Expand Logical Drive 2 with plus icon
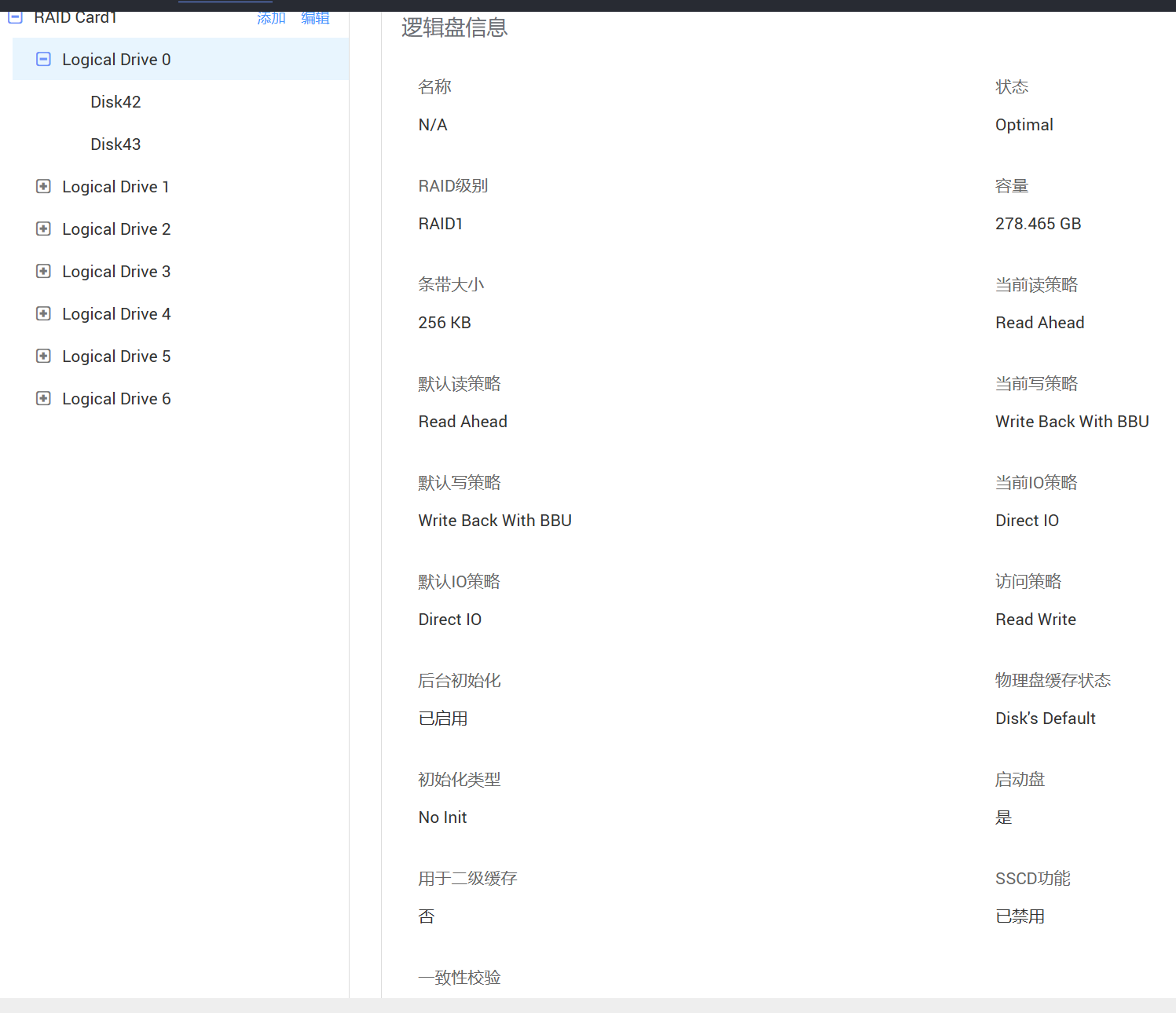 [x=44, y=229]
